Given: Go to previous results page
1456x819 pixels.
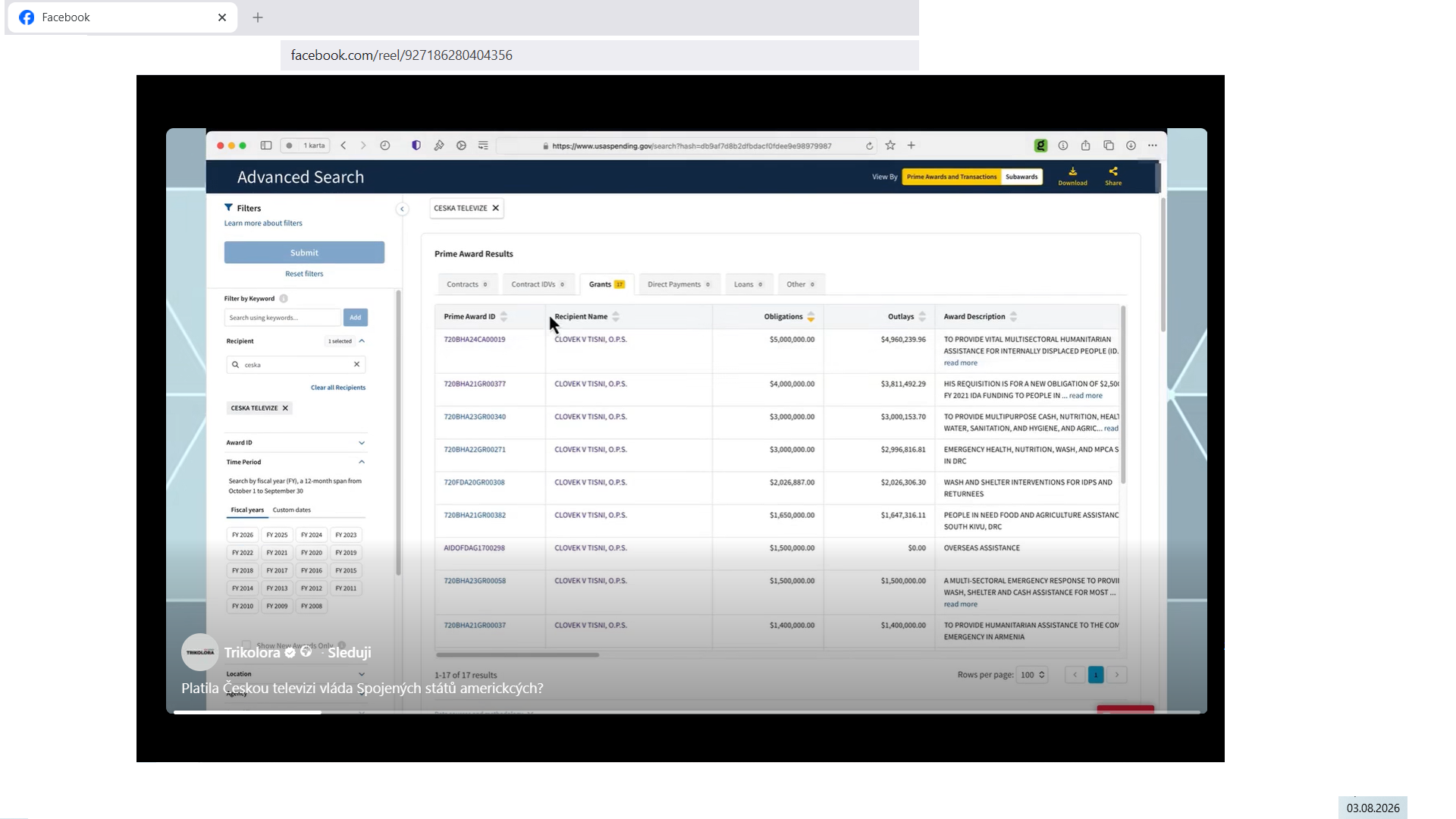Looking at the screenshot, I should point(1075,675).
